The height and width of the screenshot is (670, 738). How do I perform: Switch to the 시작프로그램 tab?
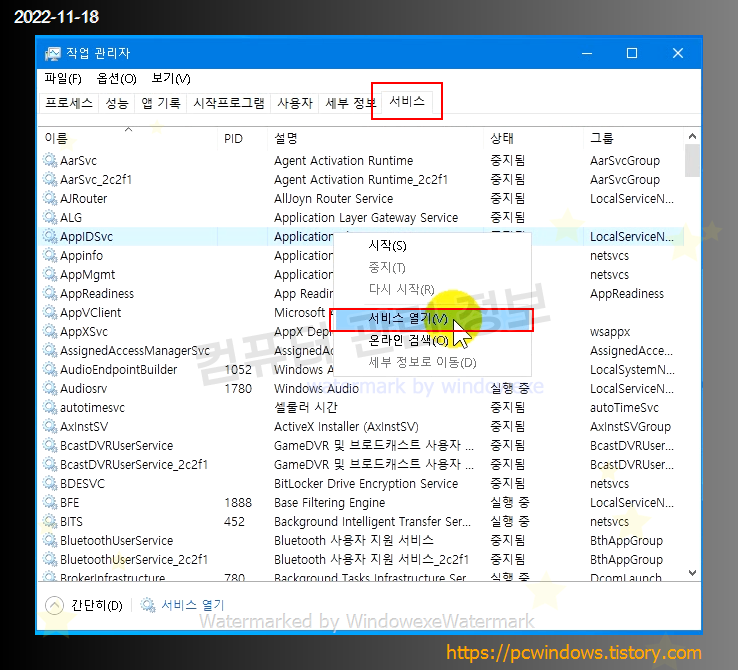point(229,103)
